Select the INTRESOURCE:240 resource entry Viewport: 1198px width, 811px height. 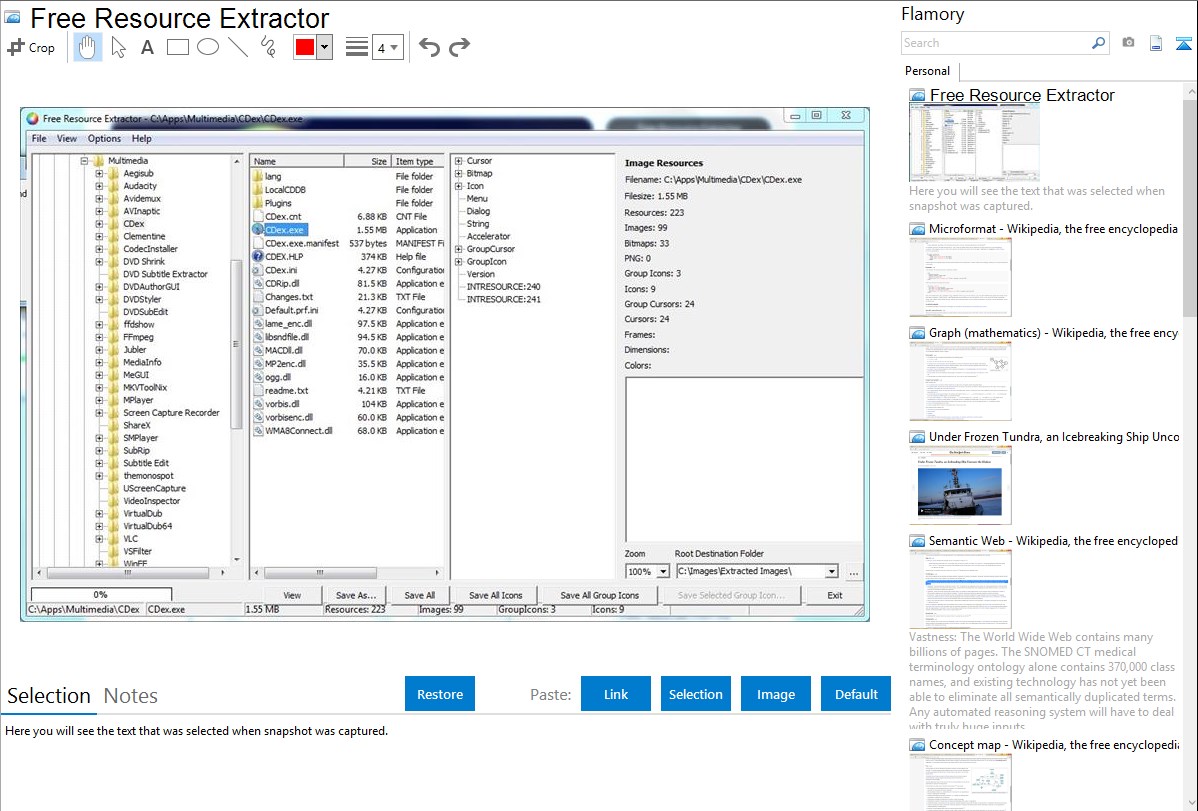point(503,287)
